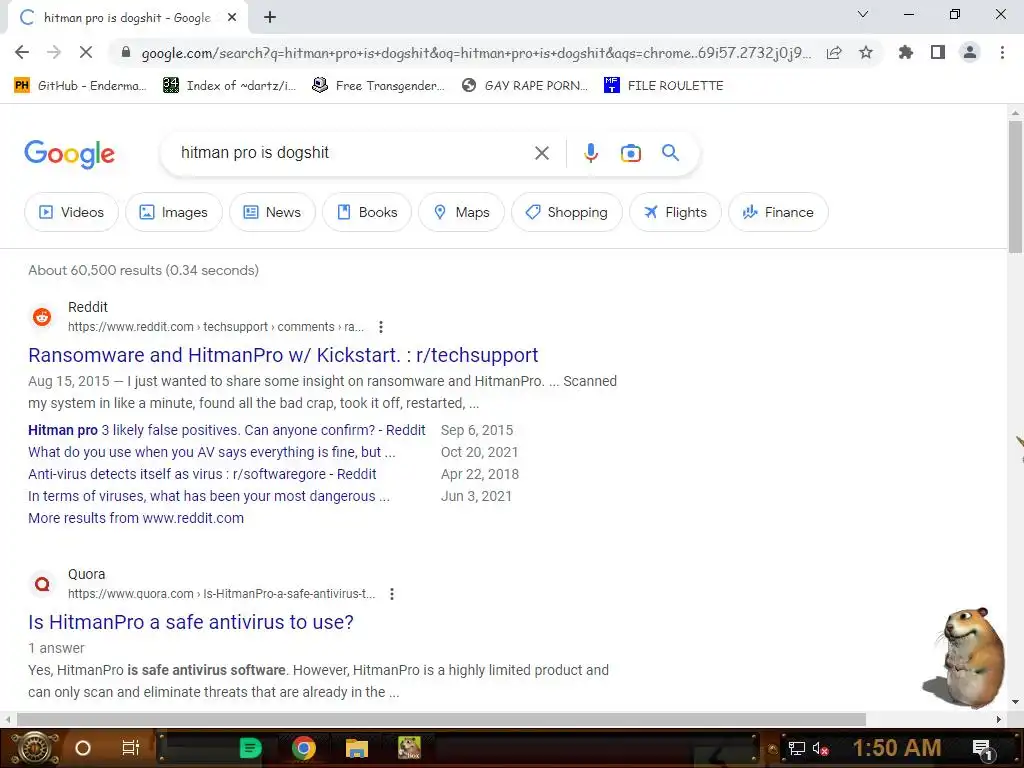Open the notification center icon
Screen dimensions: 1024x768
(982, 749)
